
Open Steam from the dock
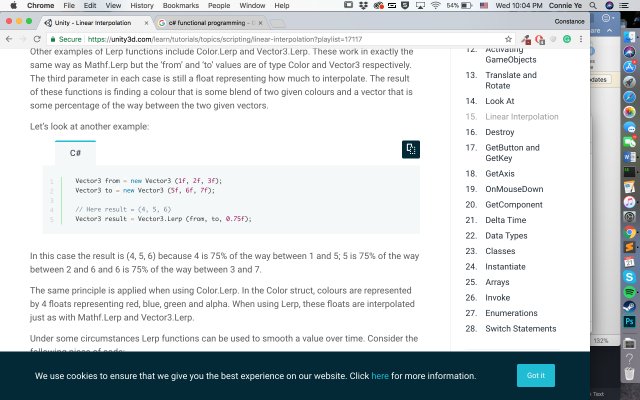(629, 307)
